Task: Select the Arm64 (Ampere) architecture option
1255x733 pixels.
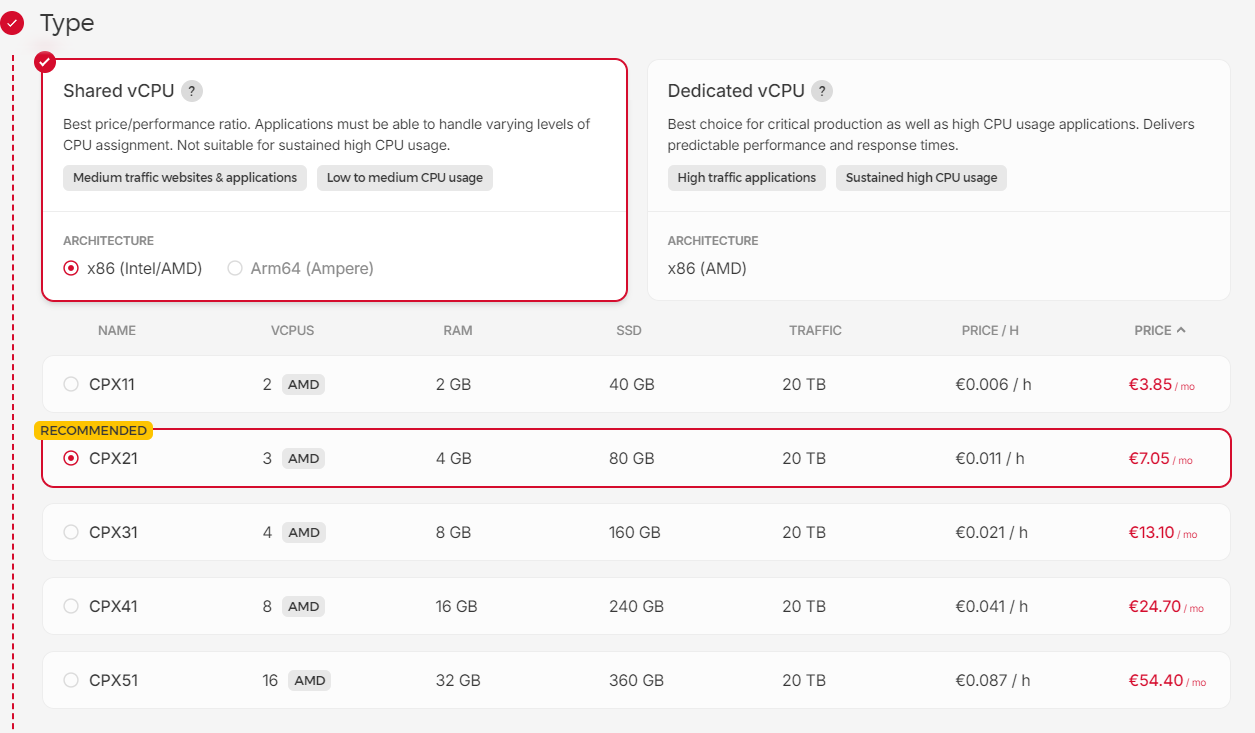Action: click(235, 268)
